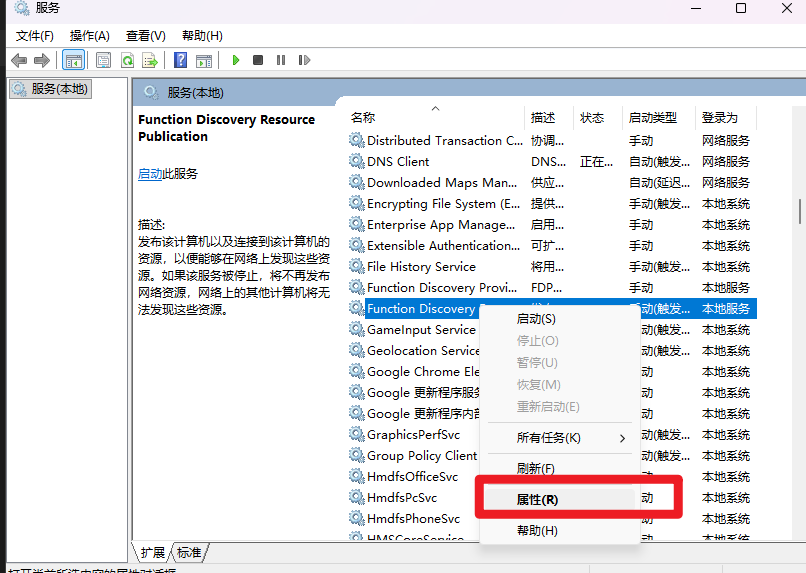This screenshot has height=573, width=806.
Task: Click the export list toolbar icon
Action: (150, 60)
